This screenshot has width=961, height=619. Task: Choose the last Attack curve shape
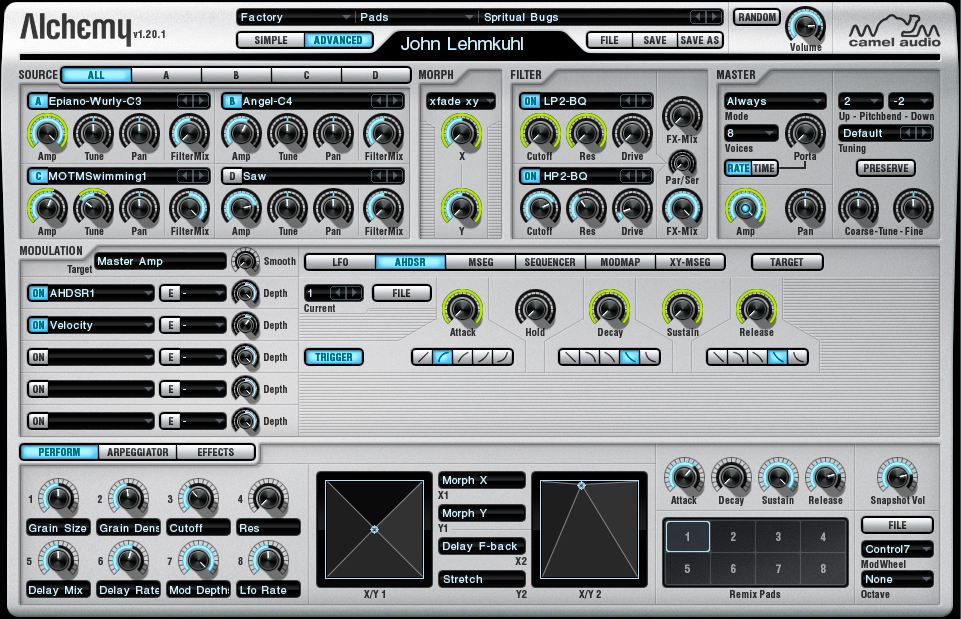pyautogui.click(x=503, y=357)
